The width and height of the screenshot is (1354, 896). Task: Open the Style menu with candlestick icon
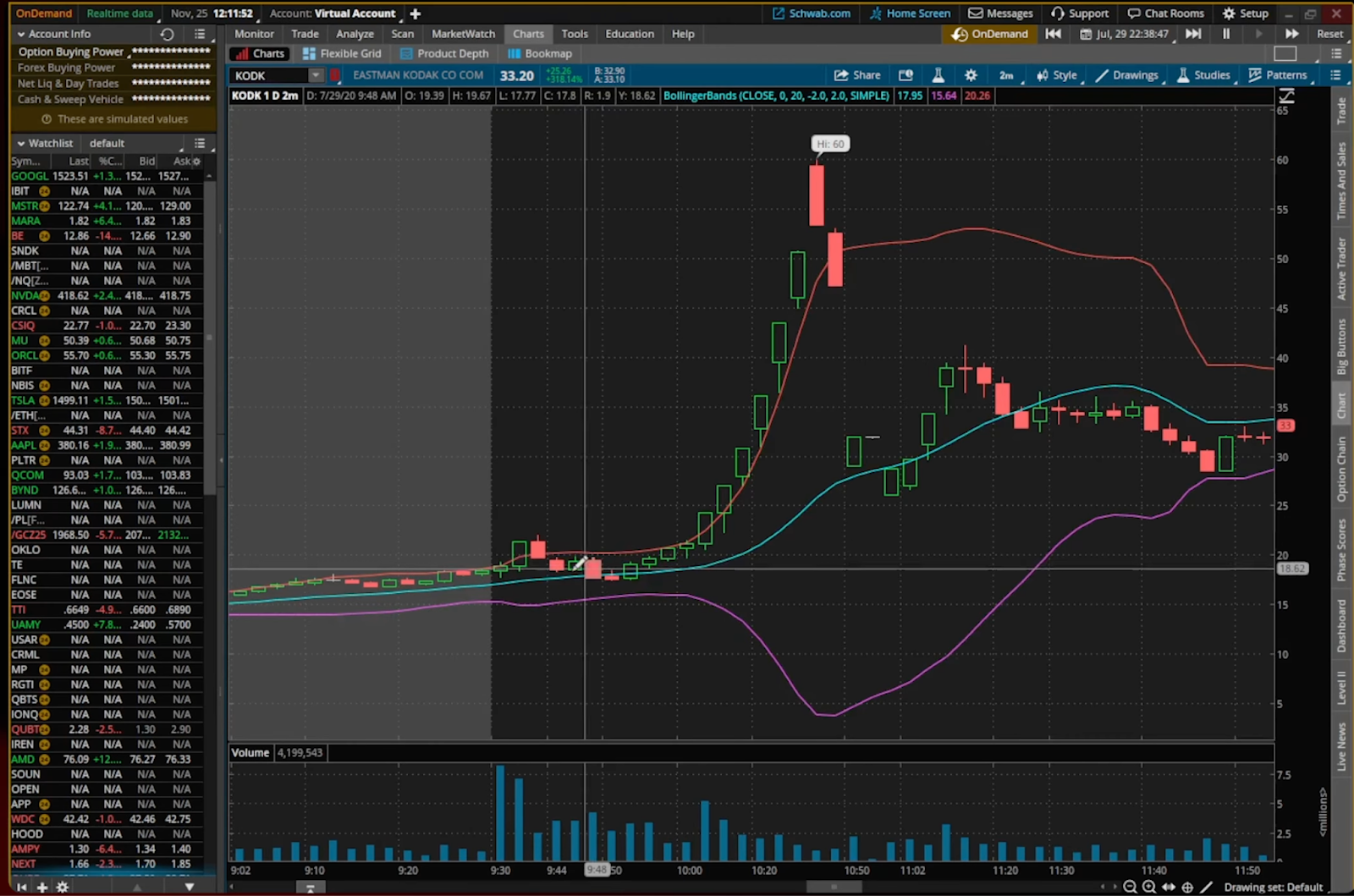1057,75
